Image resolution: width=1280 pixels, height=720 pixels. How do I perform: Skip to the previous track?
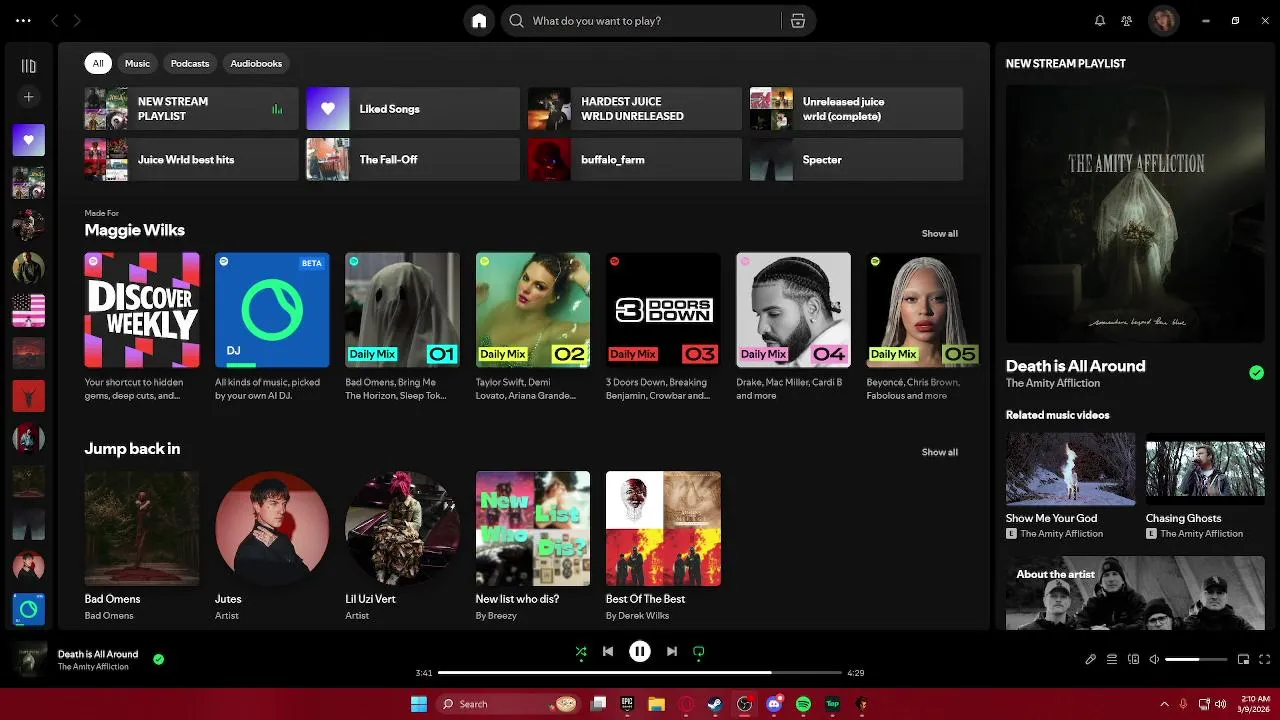pos(608,651)
